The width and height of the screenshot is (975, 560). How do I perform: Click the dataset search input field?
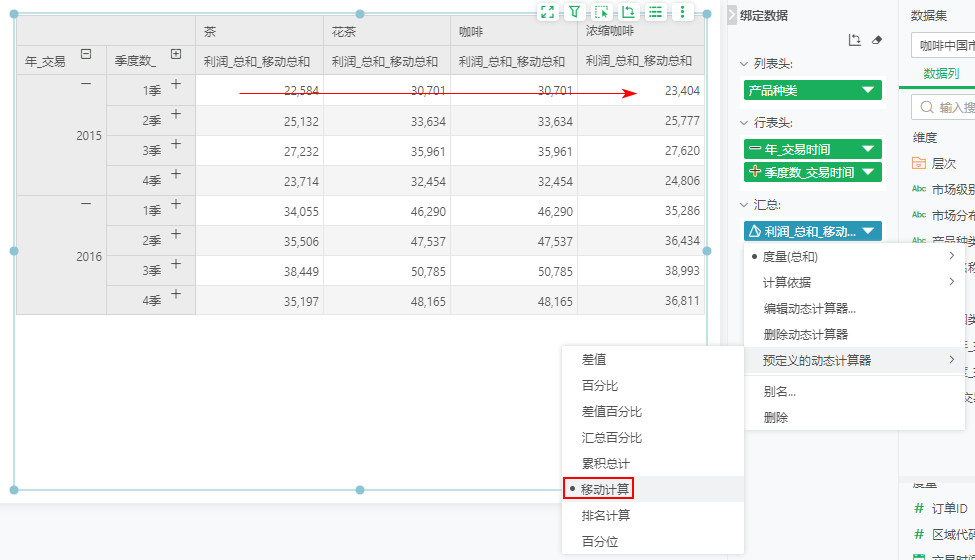[943, 107]
